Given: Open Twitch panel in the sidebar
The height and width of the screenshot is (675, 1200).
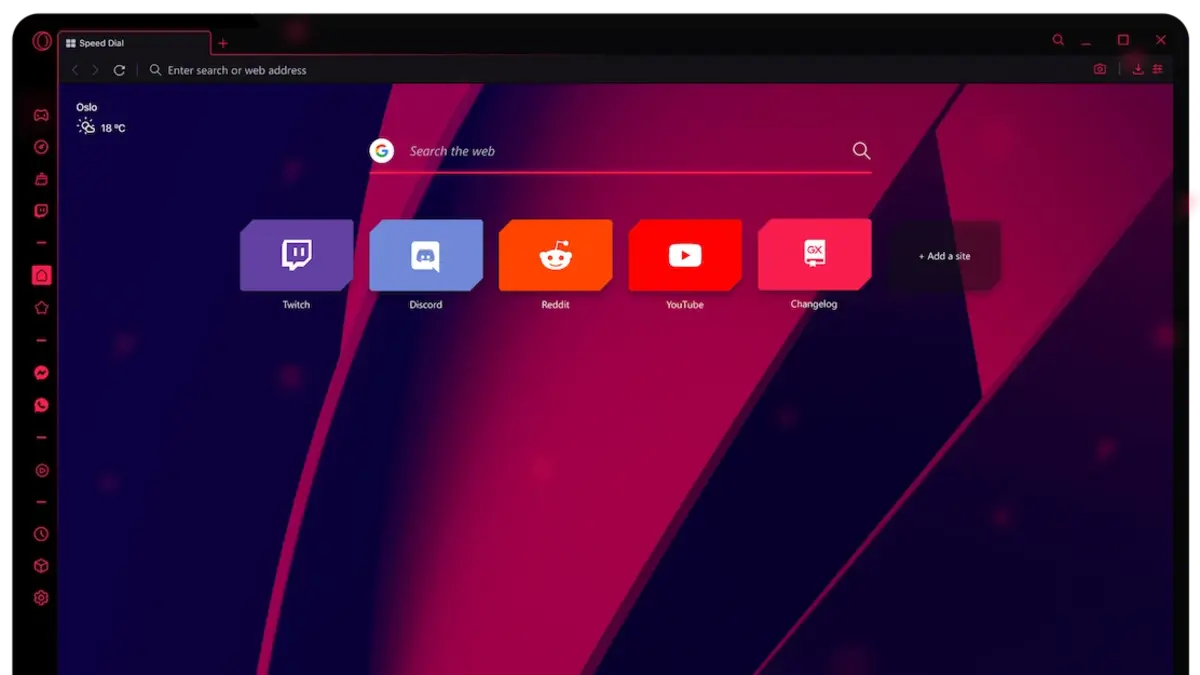Looking at the screenshot, I should pos(41,211).
